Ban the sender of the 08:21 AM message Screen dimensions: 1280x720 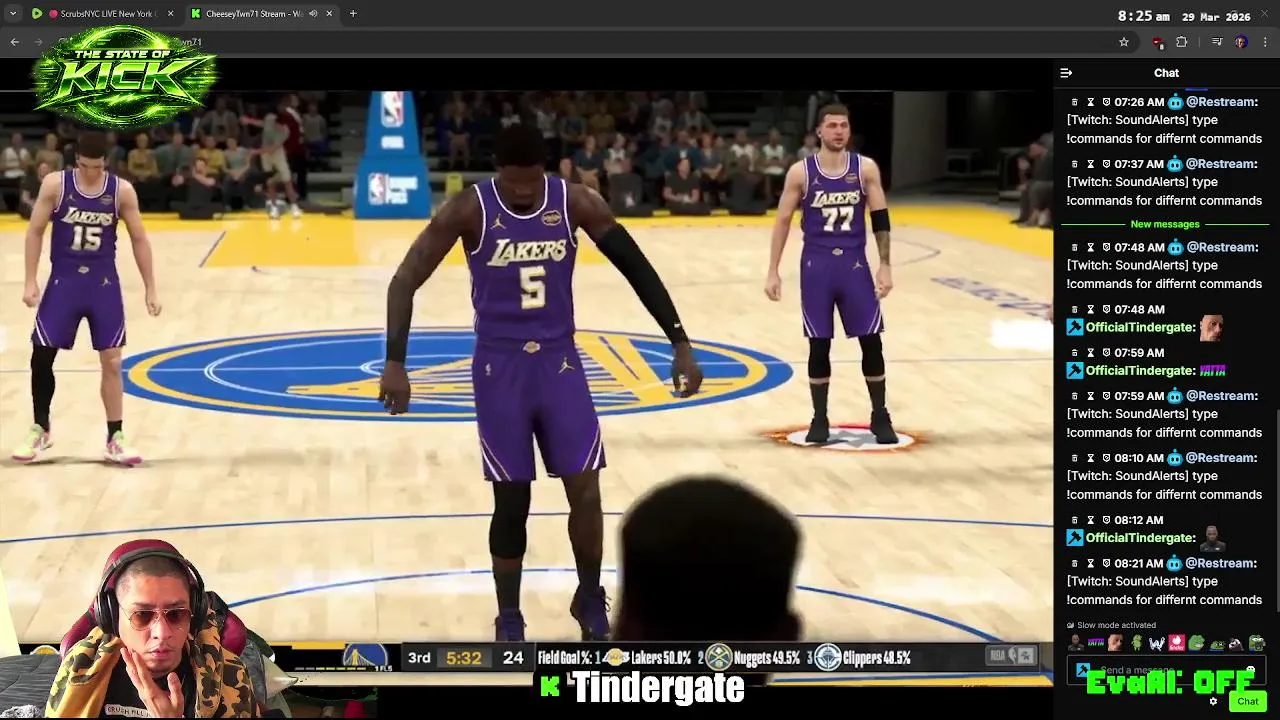(1106, 563)
